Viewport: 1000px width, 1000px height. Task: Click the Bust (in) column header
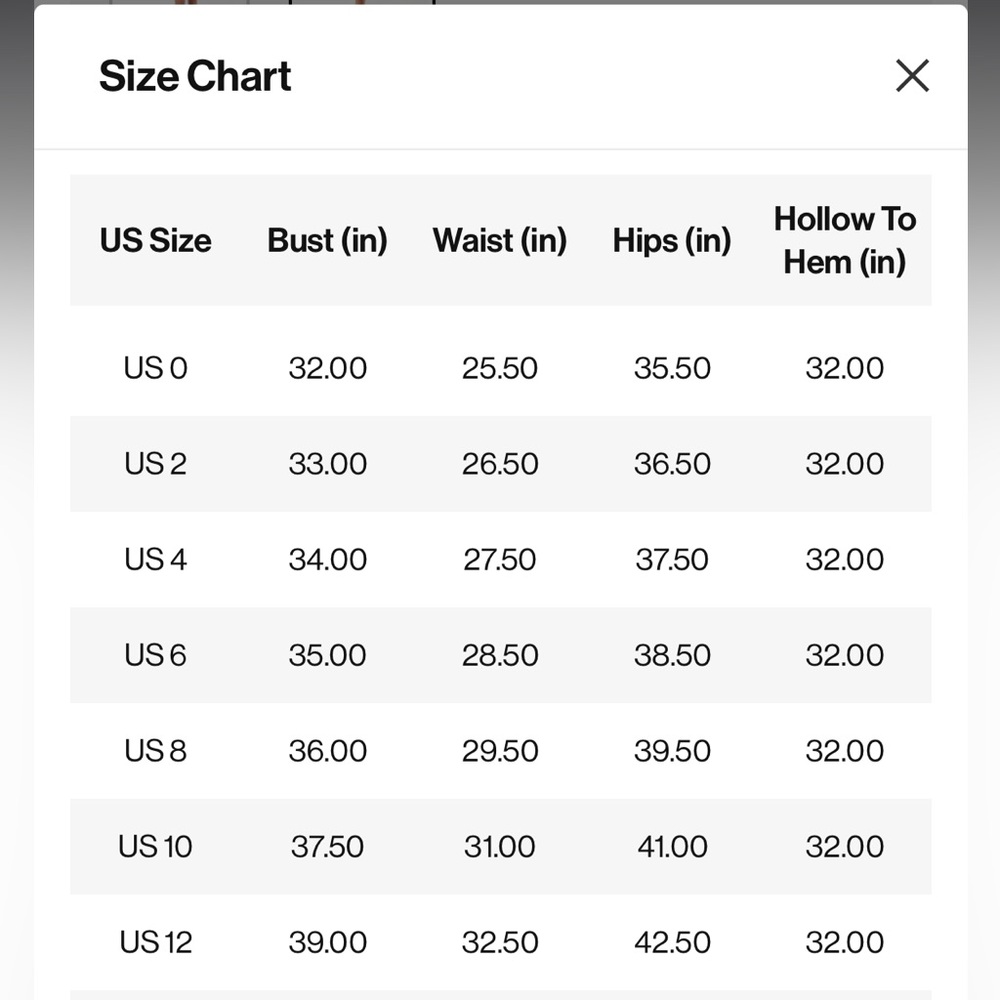click(x=327, y=240)
